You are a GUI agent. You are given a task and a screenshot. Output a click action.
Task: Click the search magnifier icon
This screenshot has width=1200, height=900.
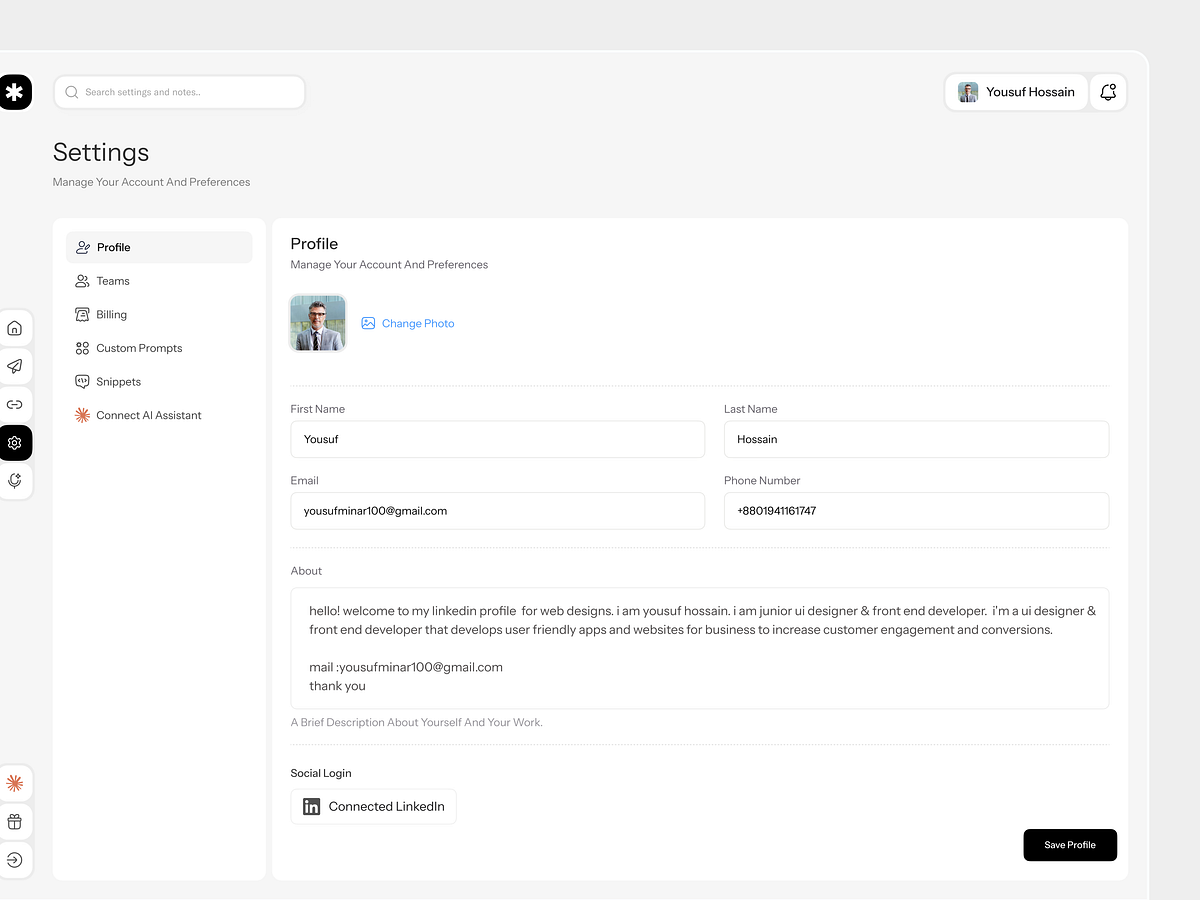coord(72,92)
